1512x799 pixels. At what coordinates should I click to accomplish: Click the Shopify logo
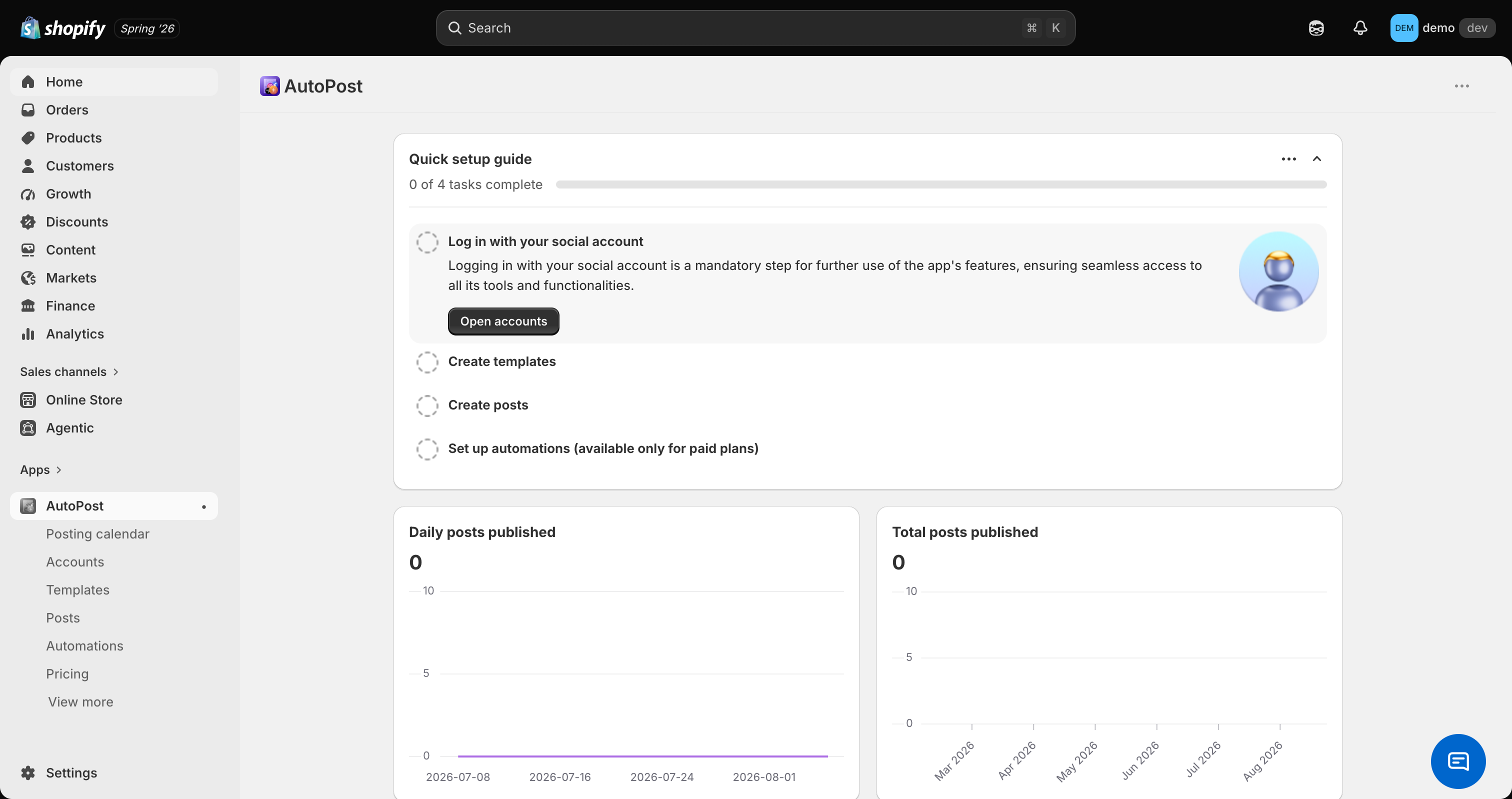point(63,27)
